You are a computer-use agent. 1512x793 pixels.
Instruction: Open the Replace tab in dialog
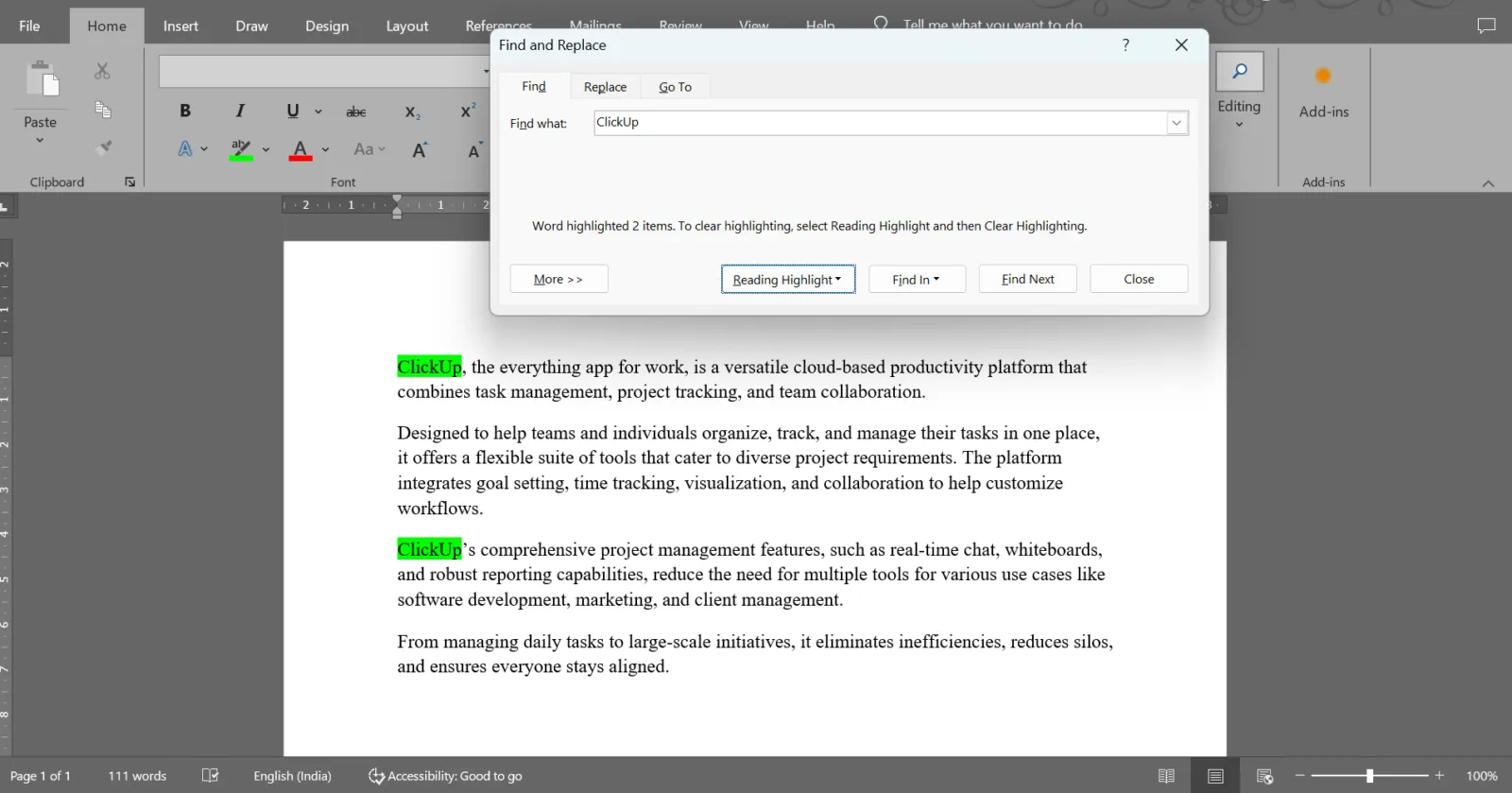coord(605,86)
